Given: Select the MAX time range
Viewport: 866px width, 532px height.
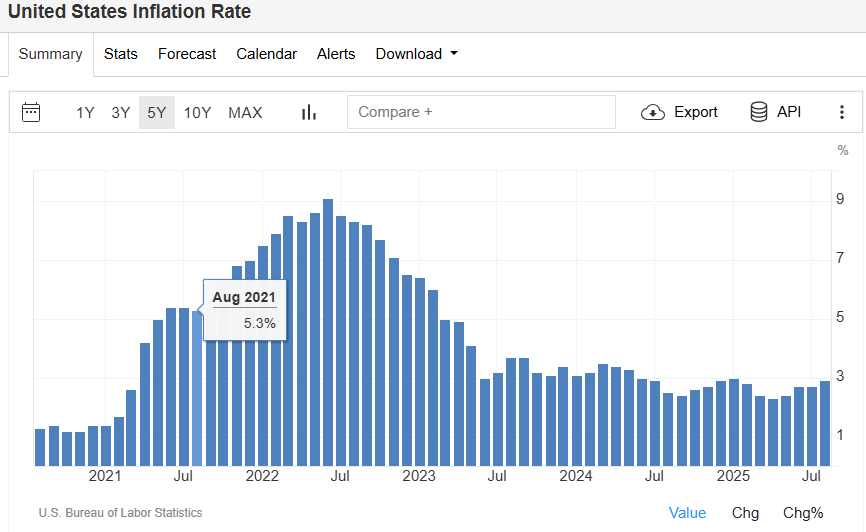Looking at the screenshot, I should [245, 112].
